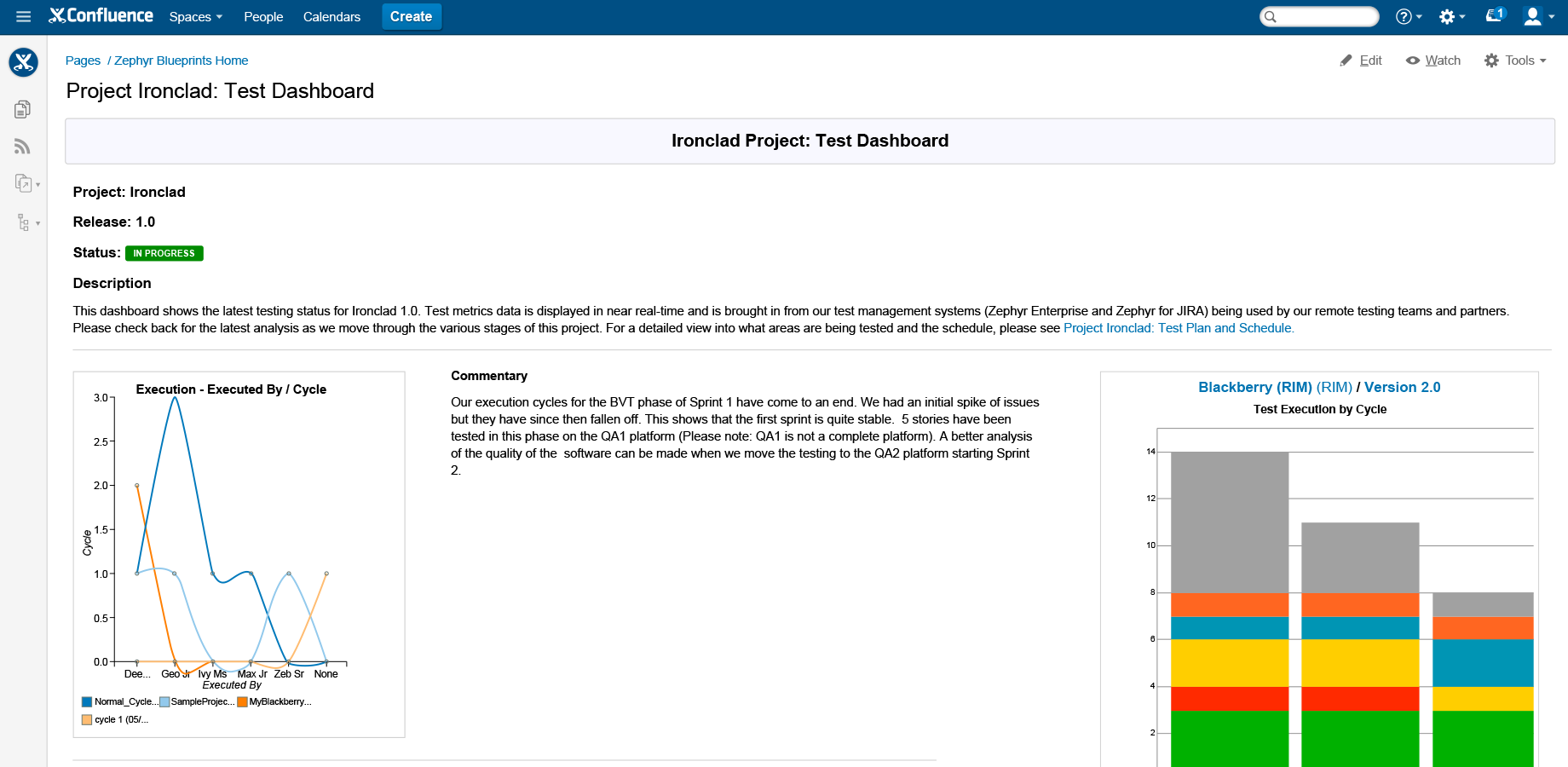This screenshot has height=767, width=1568.
Task: Edit this page via the Edit button
Action: coord(1361,61)
